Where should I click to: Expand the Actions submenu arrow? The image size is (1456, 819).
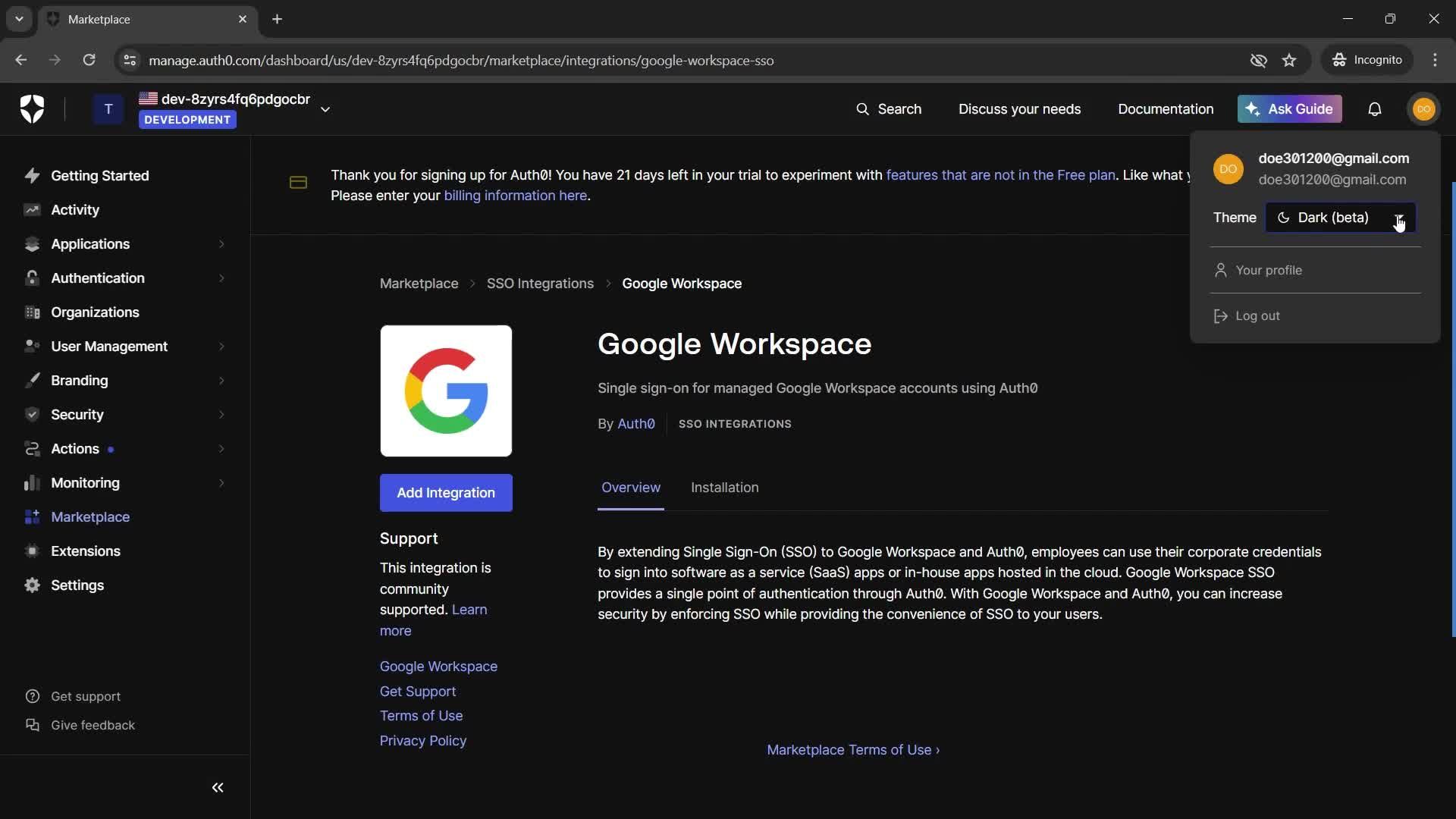click(x=221, y=449)
